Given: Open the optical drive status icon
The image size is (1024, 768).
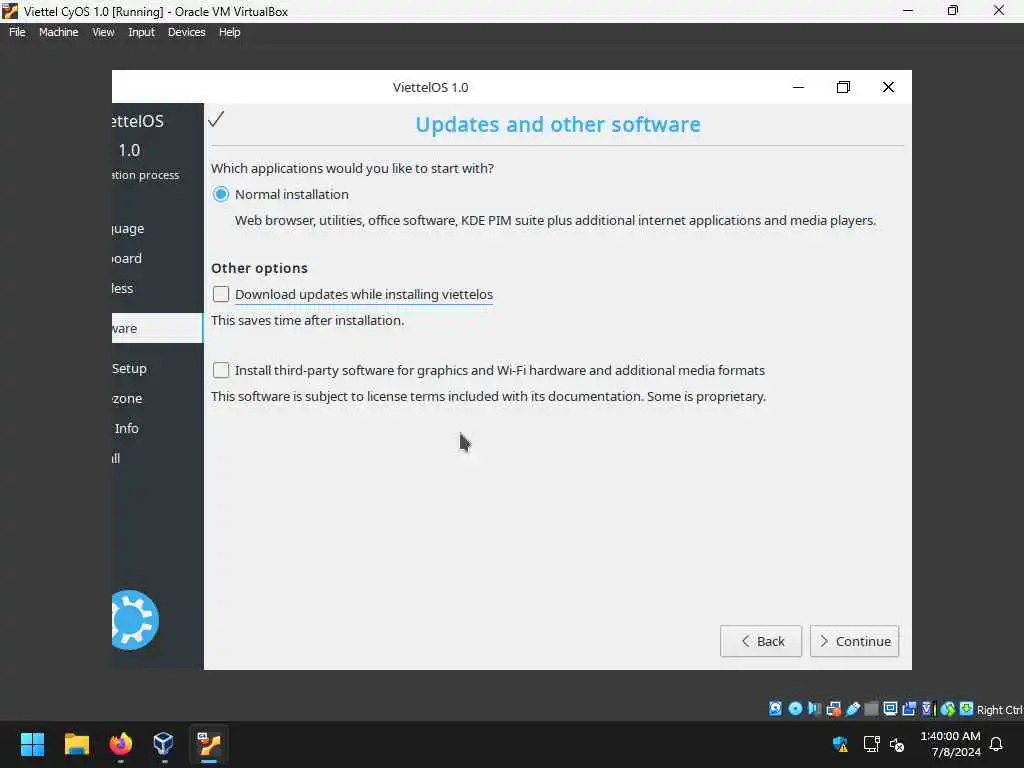Looking at the screenshot, I should 795,709.
